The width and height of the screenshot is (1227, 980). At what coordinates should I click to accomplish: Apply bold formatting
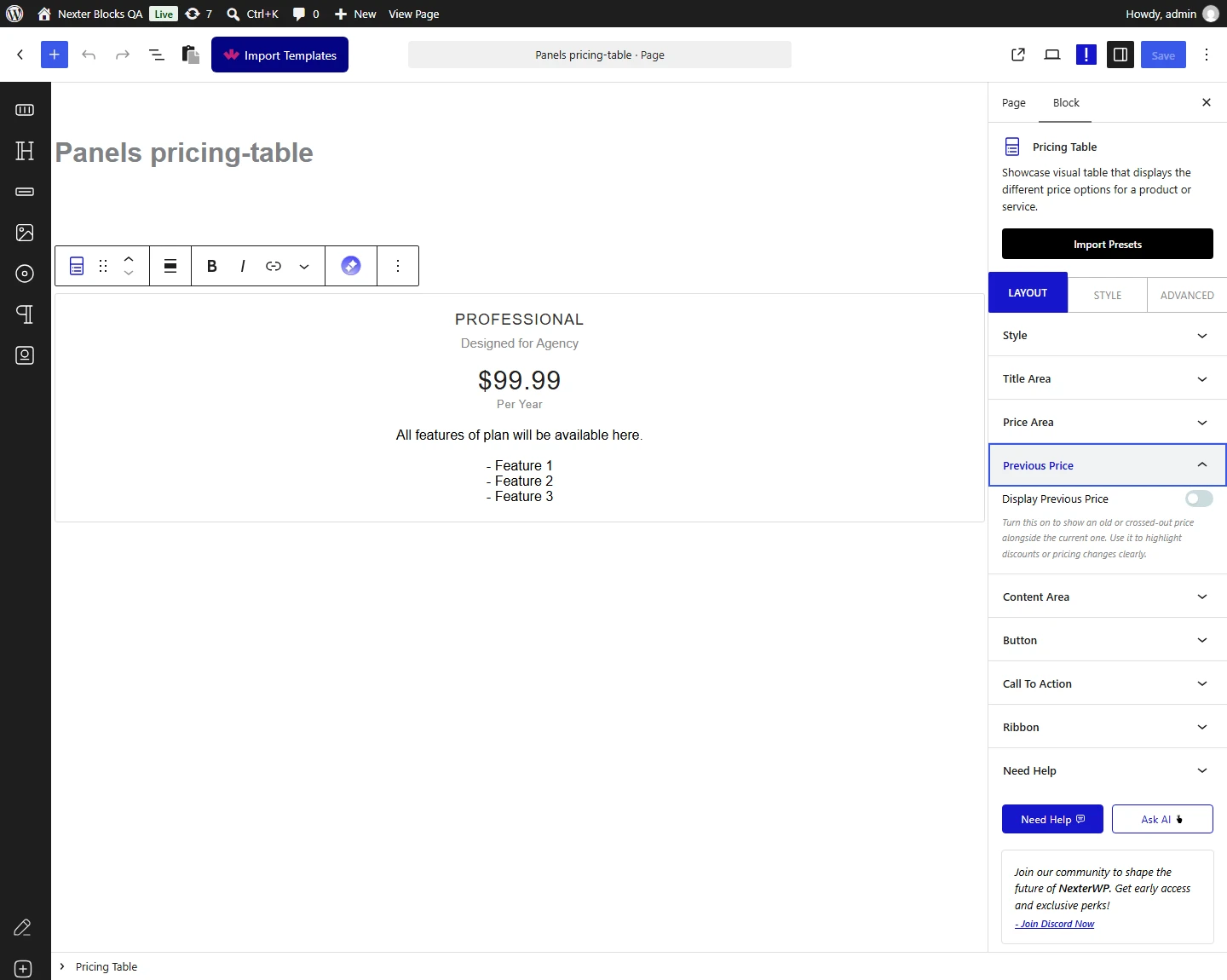point(212,266)
